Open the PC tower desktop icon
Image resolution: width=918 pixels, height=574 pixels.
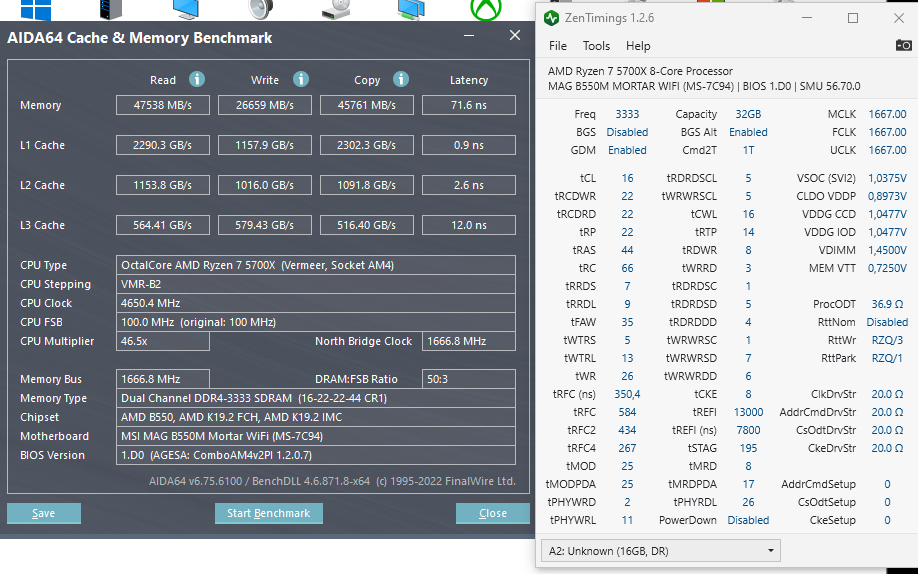(111, 9)
